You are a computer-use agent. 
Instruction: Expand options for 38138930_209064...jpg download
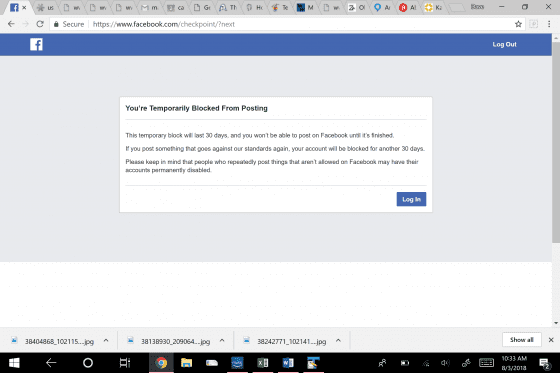tap(222, 340)
